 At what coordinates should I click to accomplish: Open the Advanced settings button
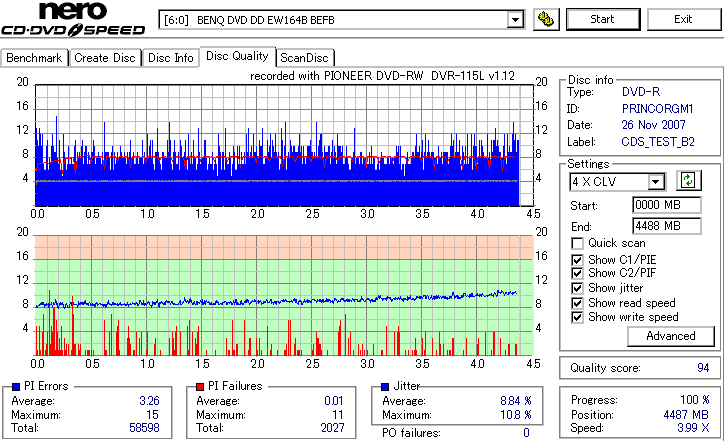(x=670, y=336)
